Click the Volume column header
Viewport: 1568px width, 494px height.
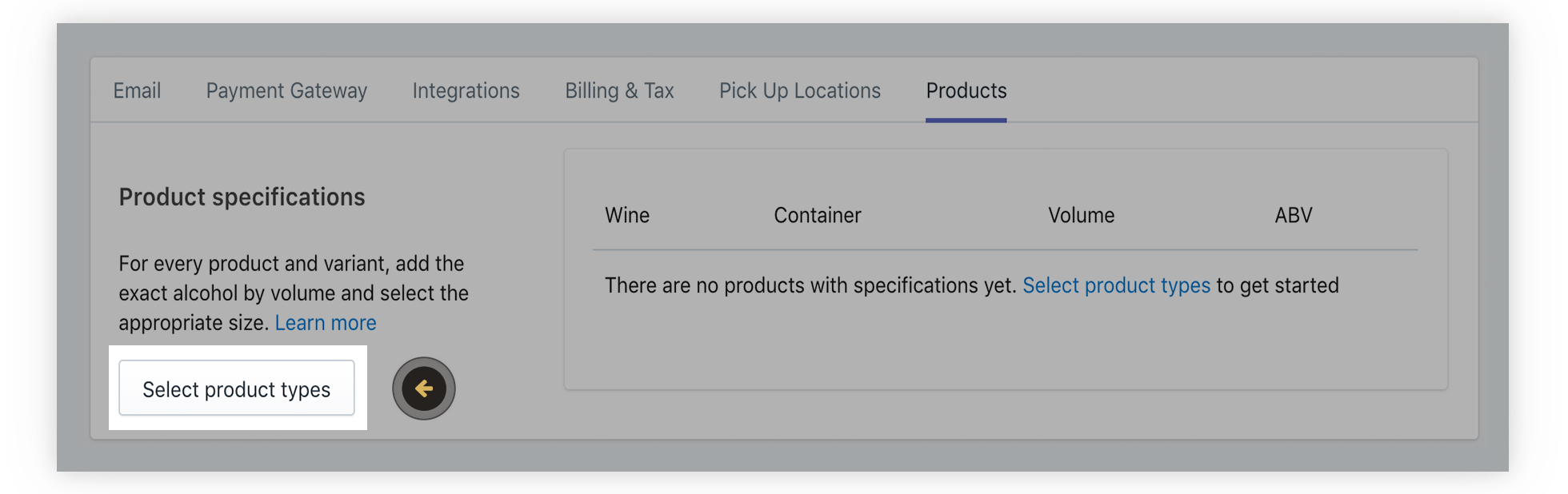pyautogui.click(x=1081, y=215)
